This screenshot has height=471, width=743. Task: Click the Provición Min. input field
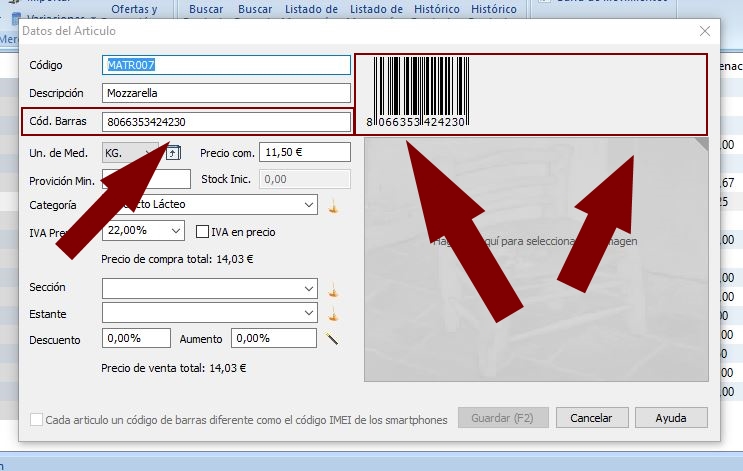(x=146, y=179)
